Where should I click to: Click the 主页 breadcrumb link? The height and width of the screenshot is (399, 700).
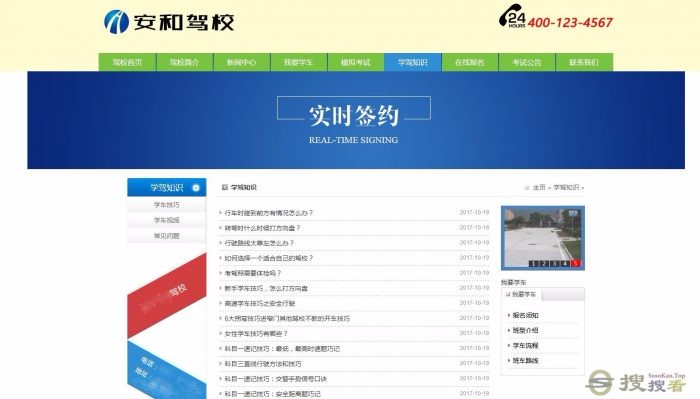(x=539, y=187)
